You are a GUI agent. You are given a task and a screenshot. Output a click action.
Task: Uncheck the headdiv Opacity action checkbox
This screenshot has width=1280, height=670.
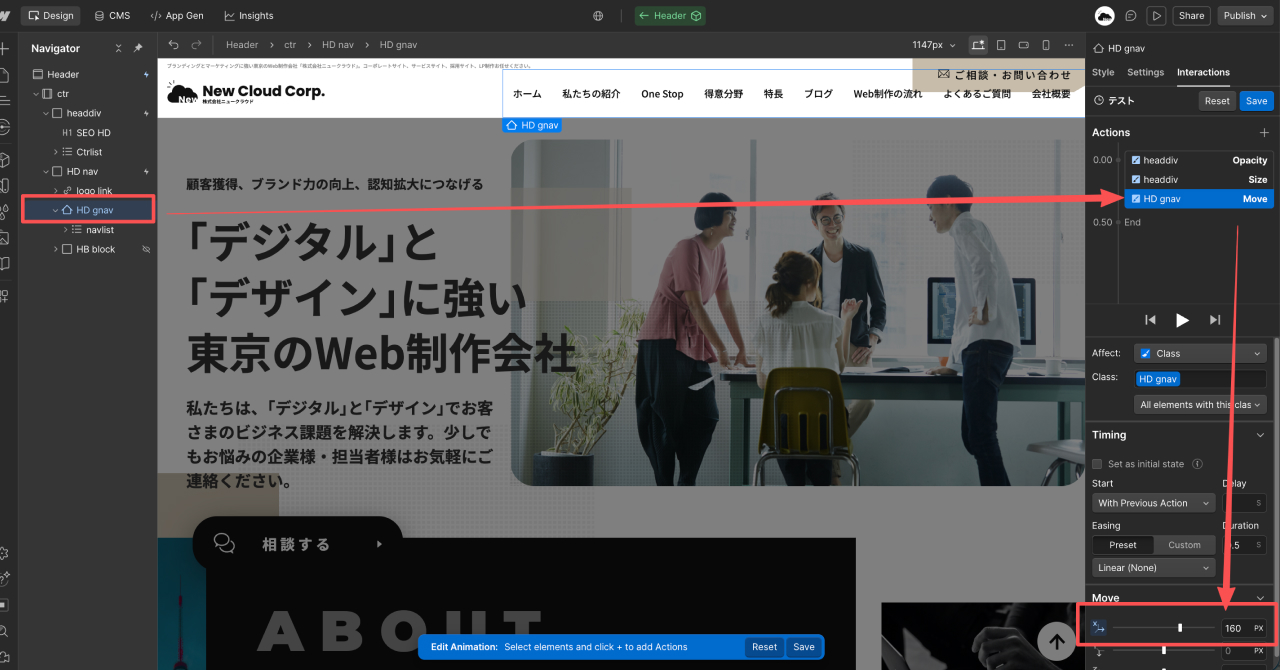(1135, 160)
